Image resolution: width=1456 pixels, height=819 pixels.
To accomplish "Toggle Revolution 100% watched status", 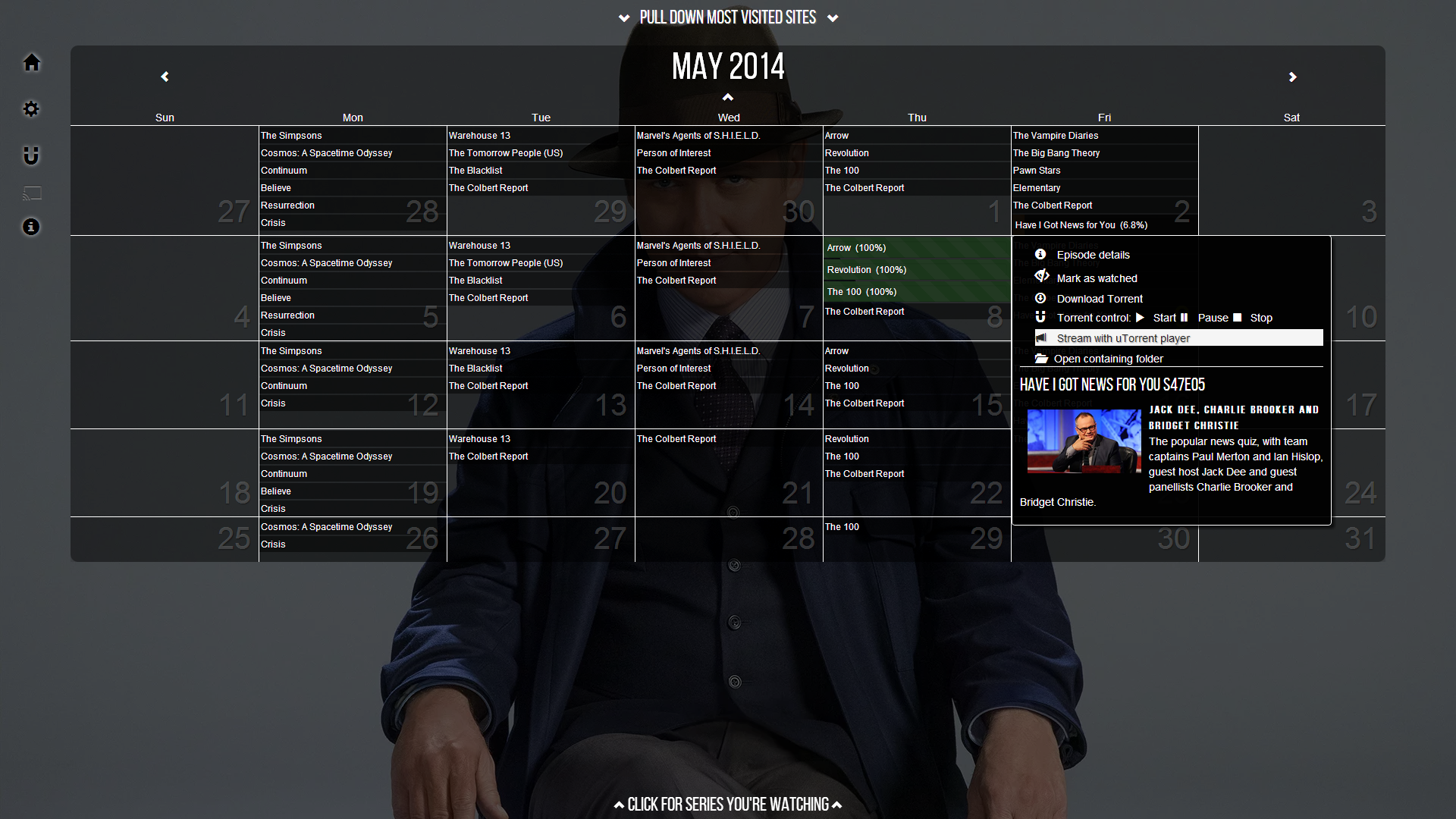I will point(865,269).
